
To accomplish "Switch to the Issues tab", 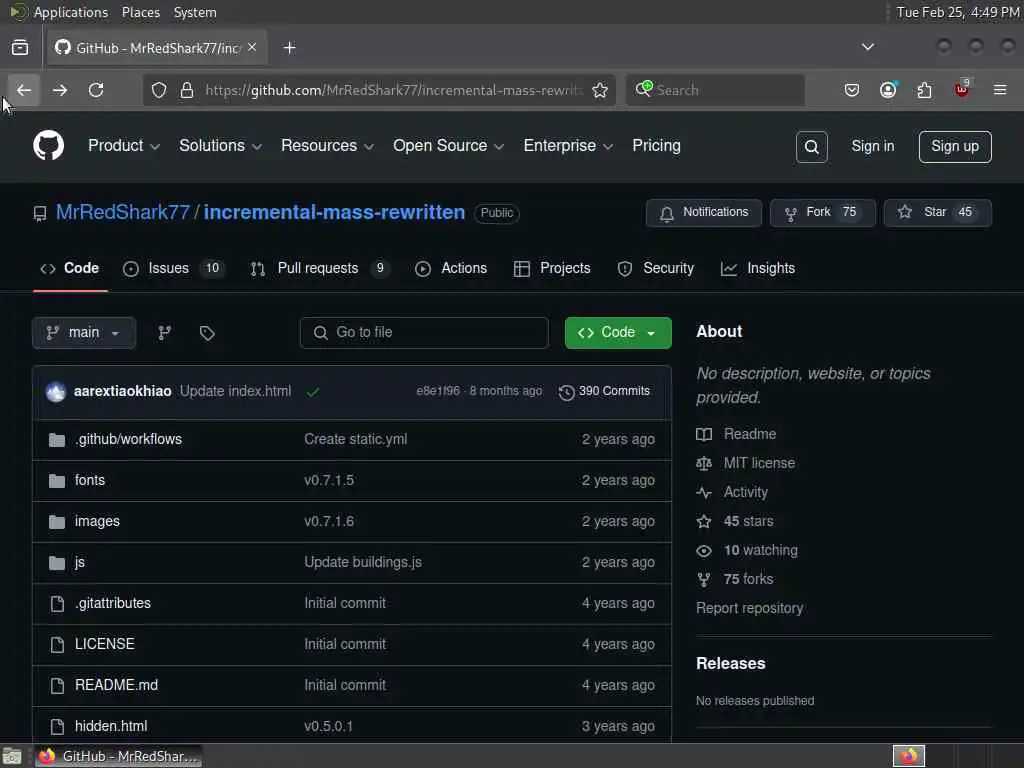I will (174, 268).
